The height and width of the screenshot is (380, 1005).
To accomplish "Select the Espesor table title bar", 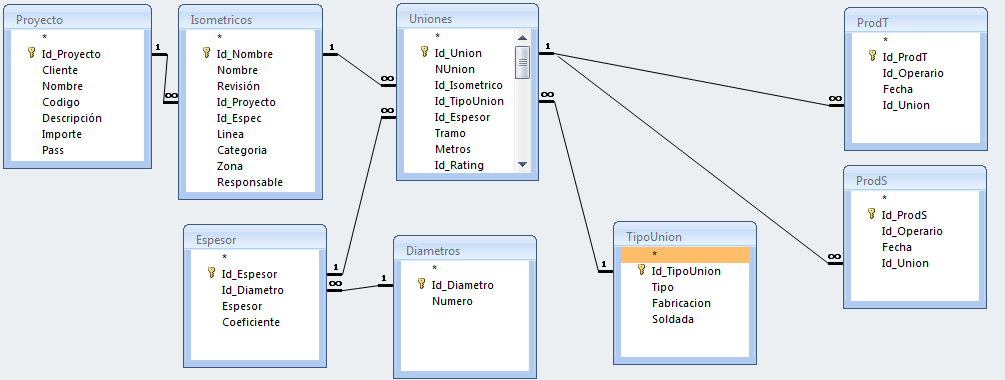I will 255,240.
